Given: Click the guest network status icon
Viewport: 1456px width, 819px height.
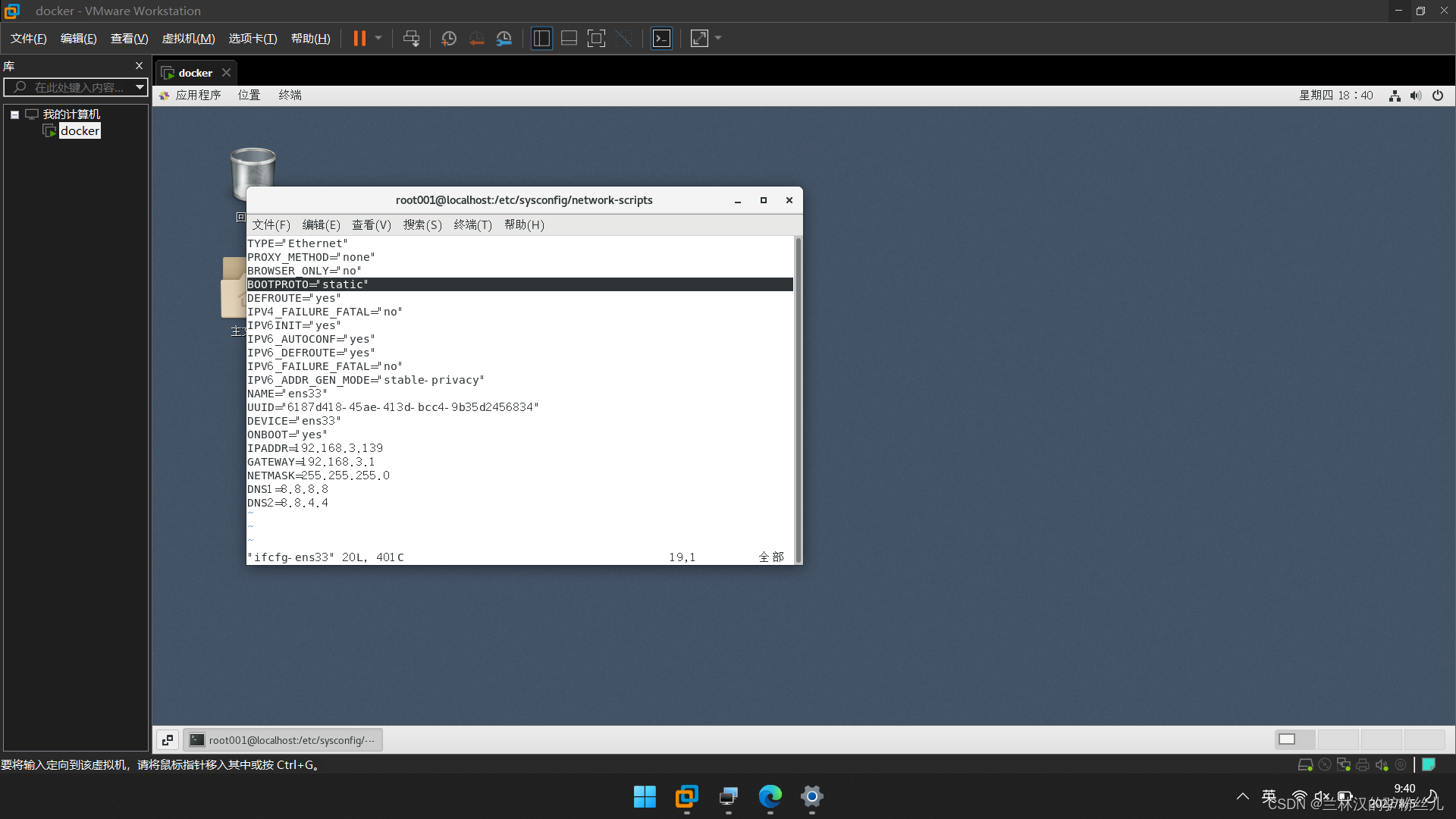Looking at the screenshot, I should click(x=1395, y=96).
